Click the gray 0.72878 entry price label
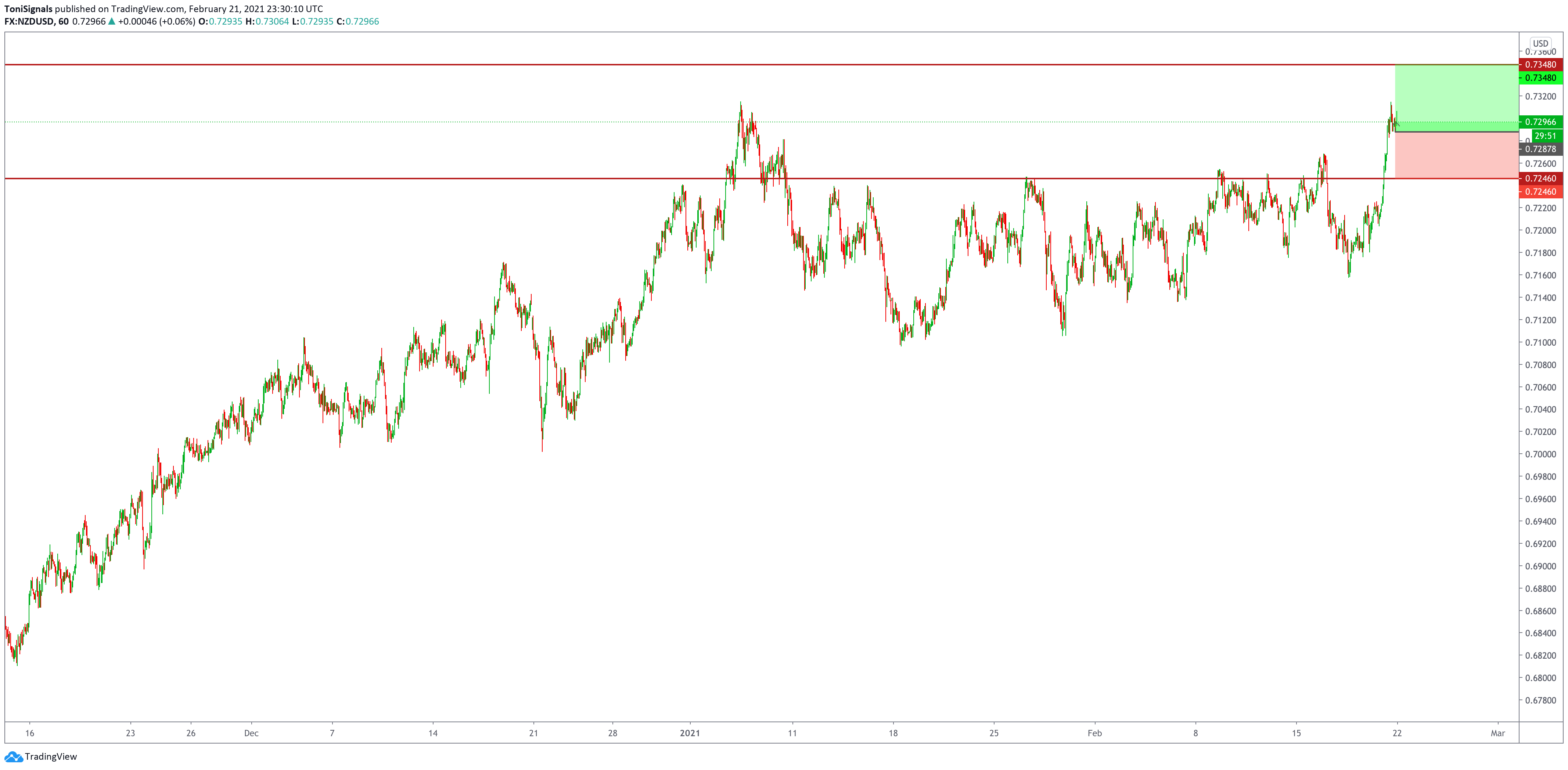This screenshot has height=770, width=1568. pos(1540,149)
